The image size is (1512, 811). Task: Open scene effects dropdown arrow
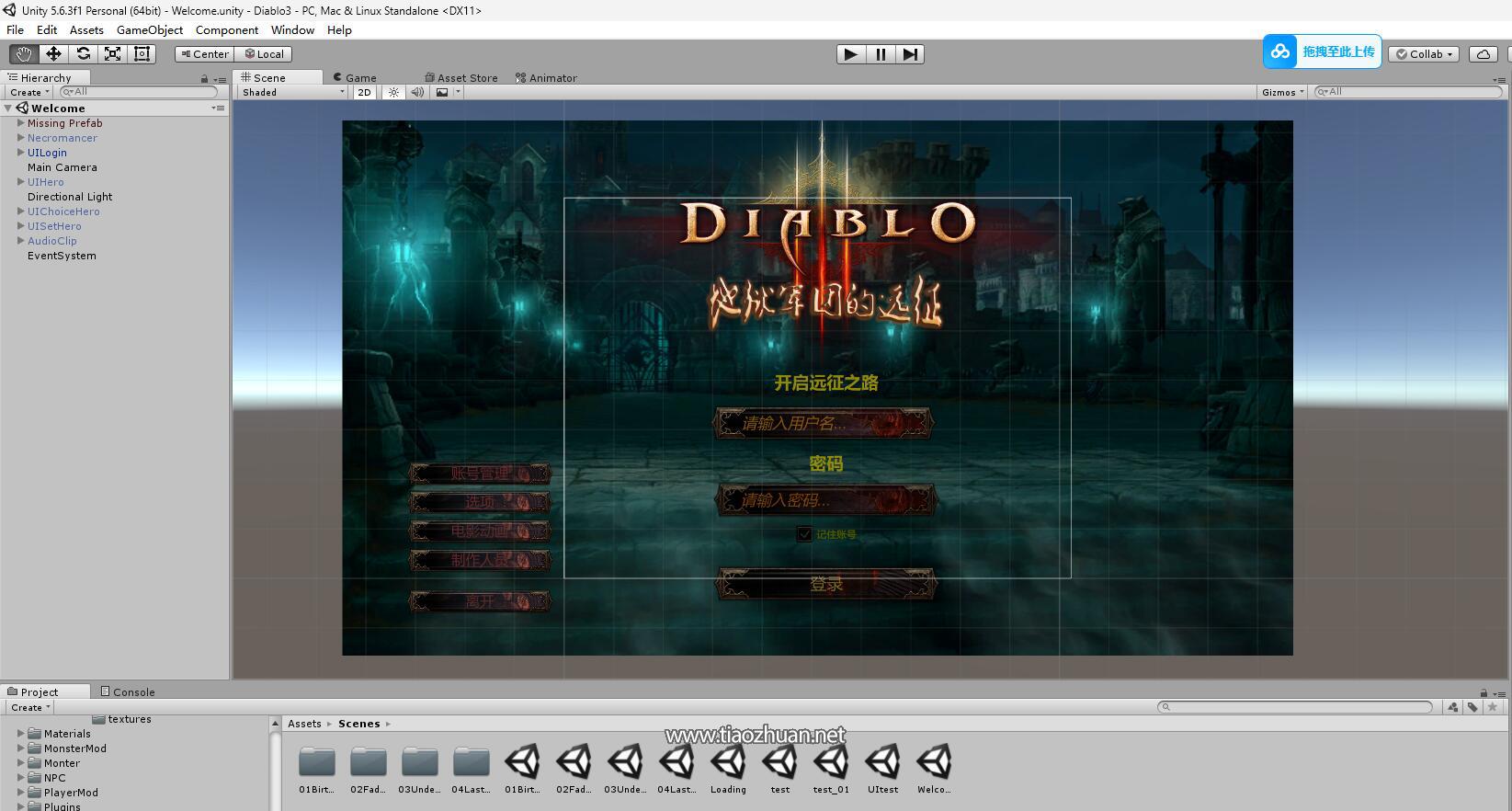click(458, 92)
